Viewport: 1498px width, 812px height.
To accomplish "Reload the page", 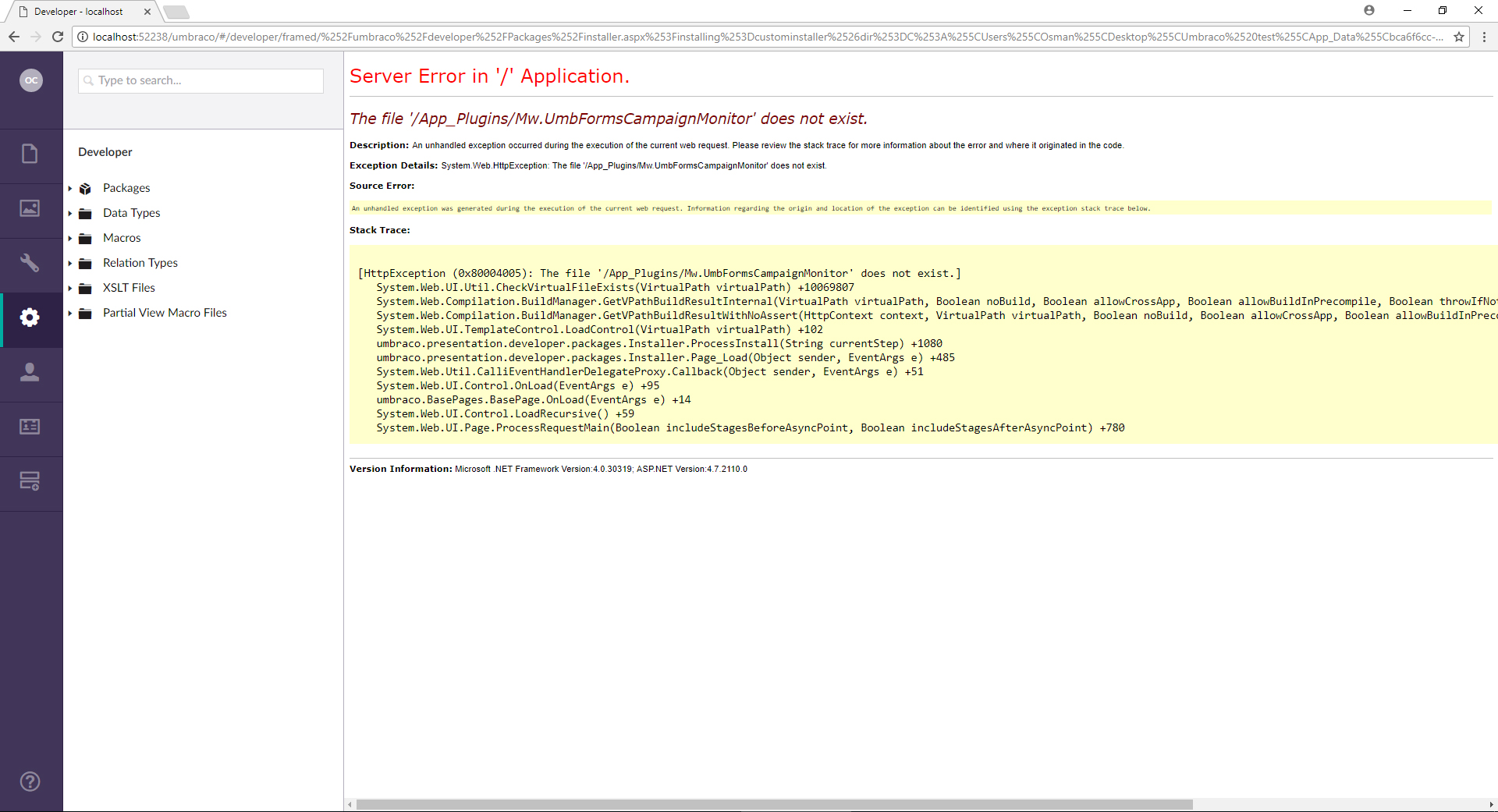I will pyautogui.click(x=57, y=37).
